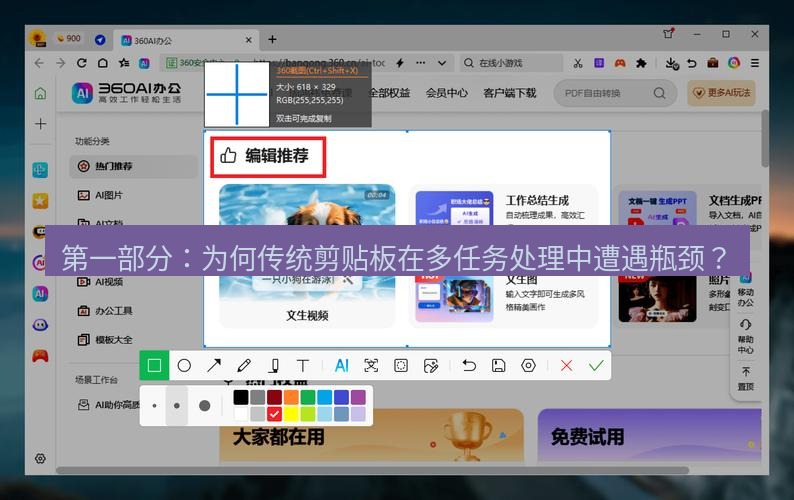Select the ellipse drawing tool
The width and height of the screenshot is (794, 500).
[184, 365]
